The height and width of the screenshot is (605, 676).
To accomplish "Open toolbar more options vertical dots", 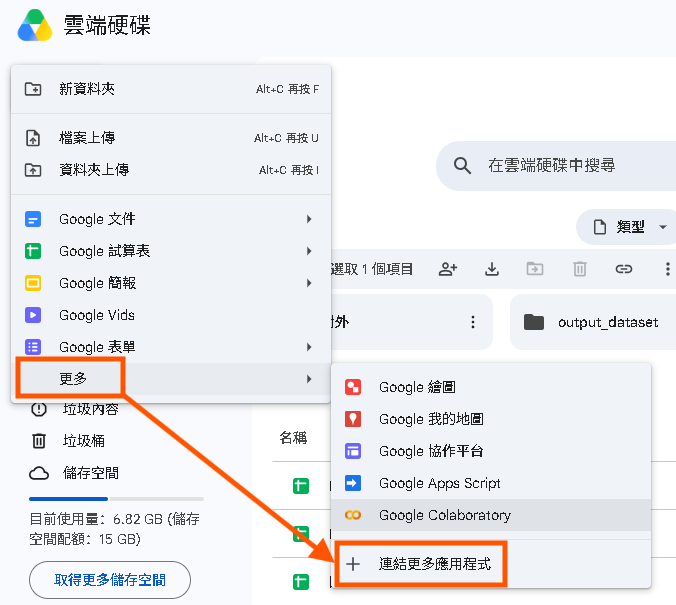I will pos(667,269).
